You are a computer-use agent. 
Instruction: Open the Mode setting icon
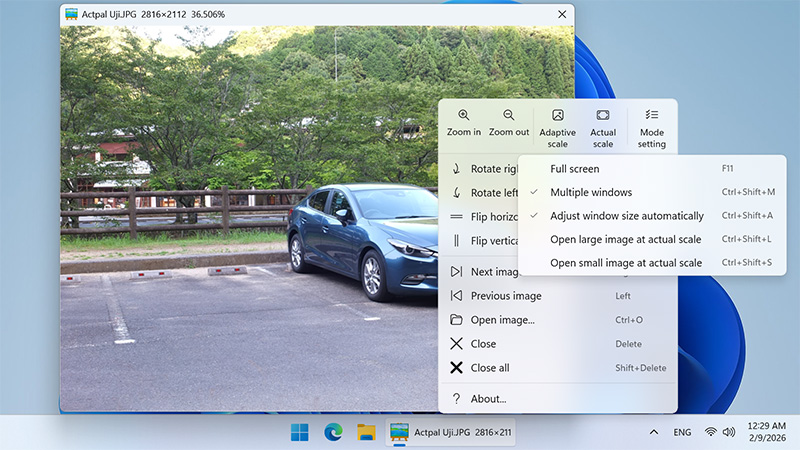click(x=652, y=116)
